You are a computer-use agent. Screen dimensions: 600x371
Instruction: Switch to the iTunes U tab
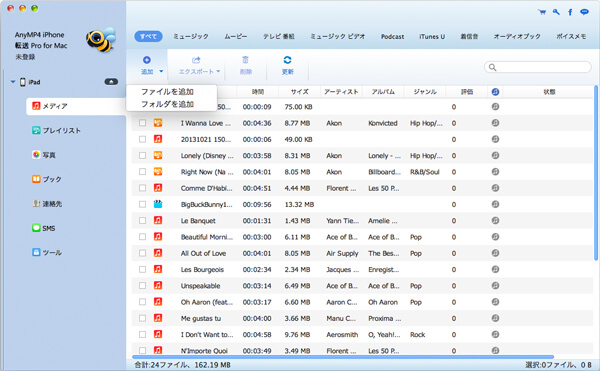click(432, 36)
